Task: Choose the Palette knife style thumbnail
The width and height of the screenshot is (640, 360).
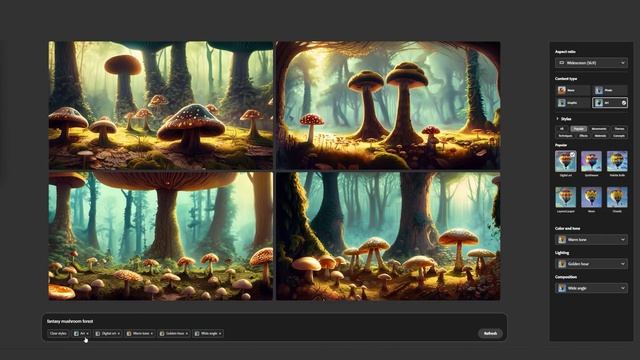Action: (617, 161)
